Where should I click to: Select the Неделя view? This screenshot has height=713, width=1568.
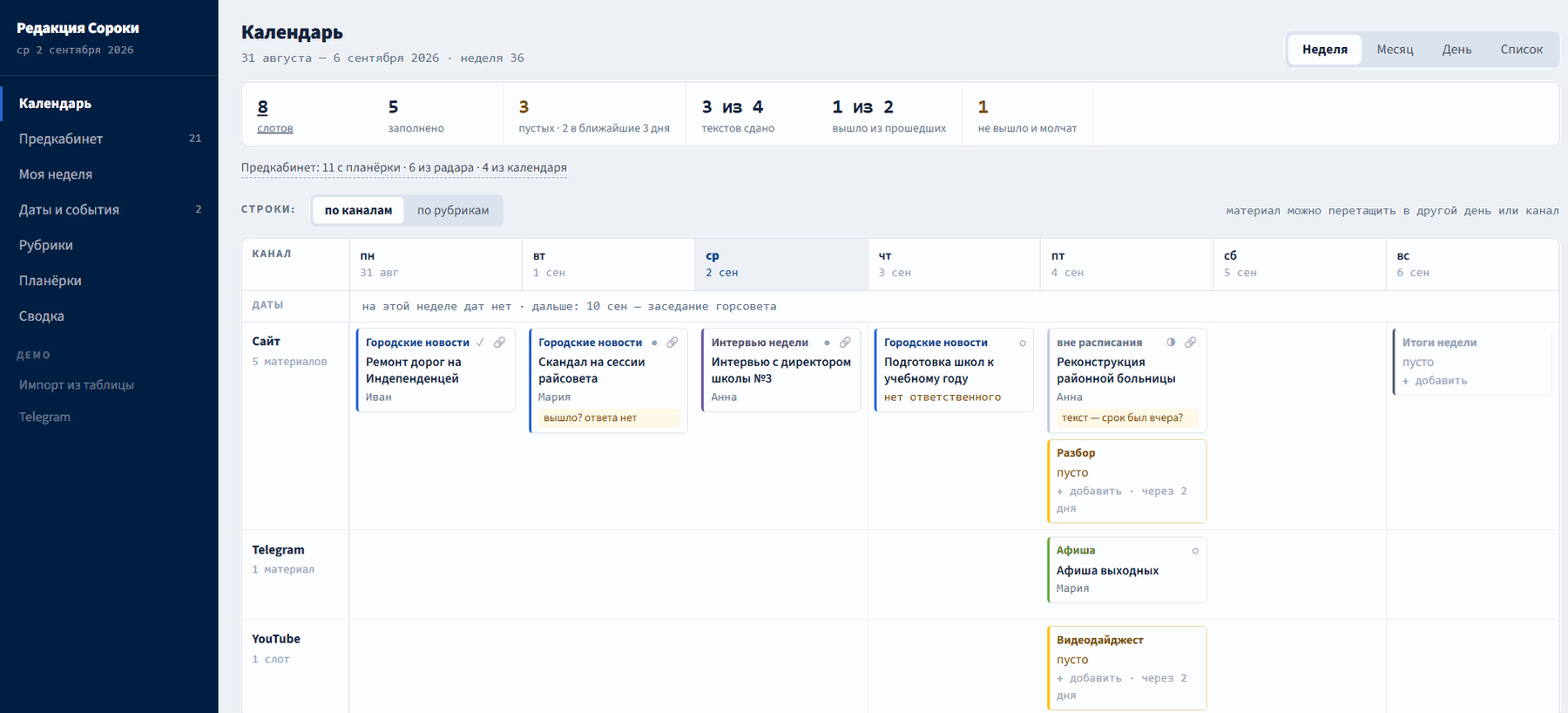(x=1325, y=50)
